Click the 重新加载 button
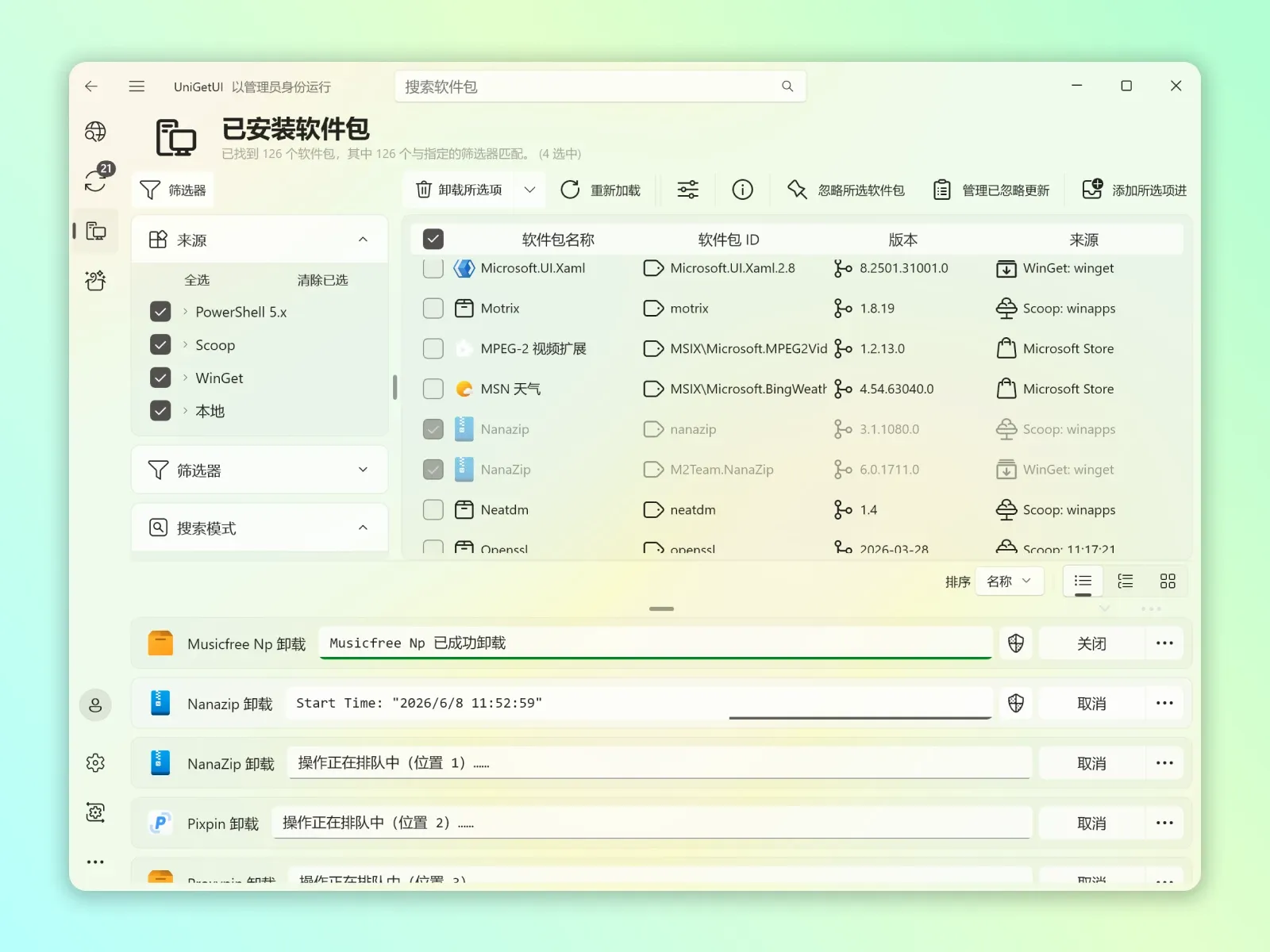Screen dimensions: 1270x952 [x=600, y=190]
